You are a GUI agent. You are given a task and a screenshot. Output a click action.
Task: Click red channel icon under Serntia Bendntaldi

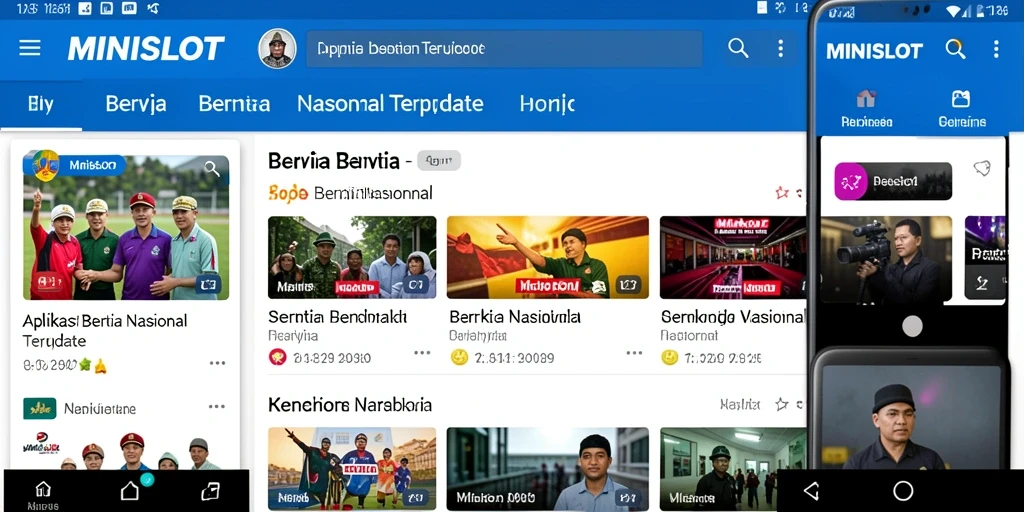point(278,357)
